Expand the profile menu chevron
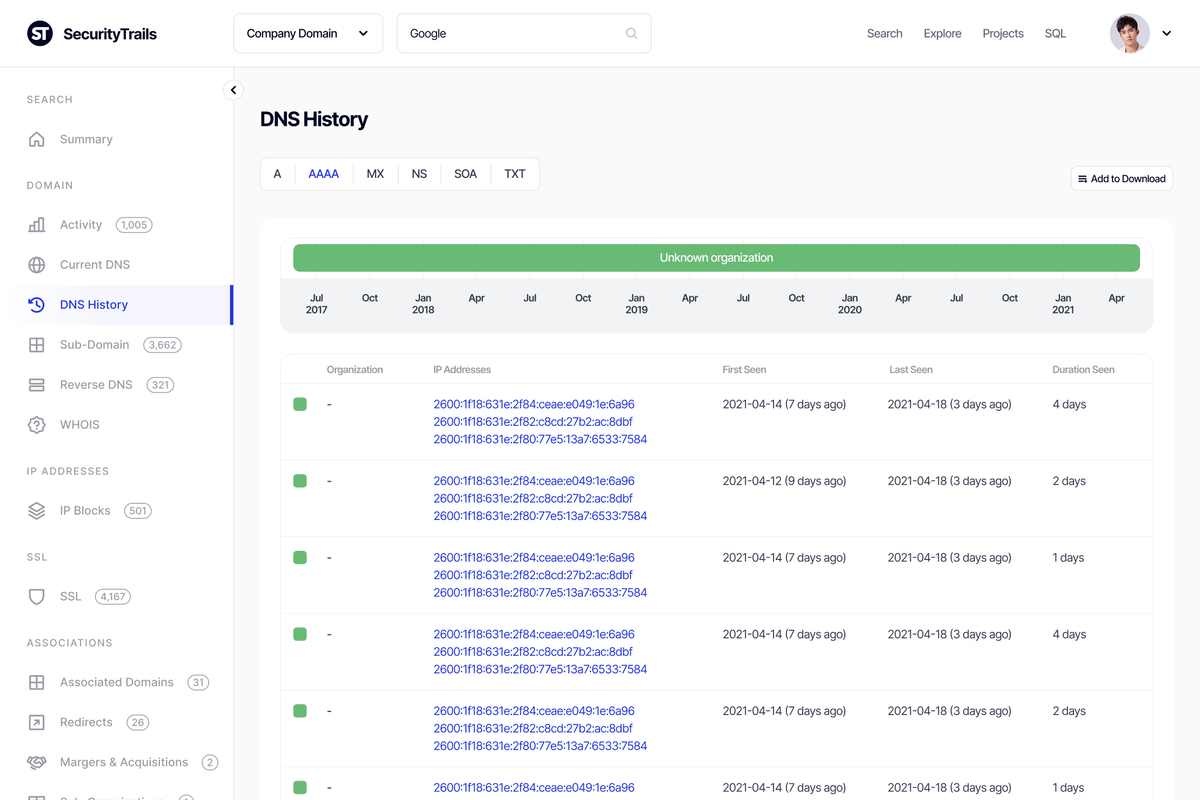Image resolution: width=1200 pixels, height=800 pixels. (x=1166, y=34)
